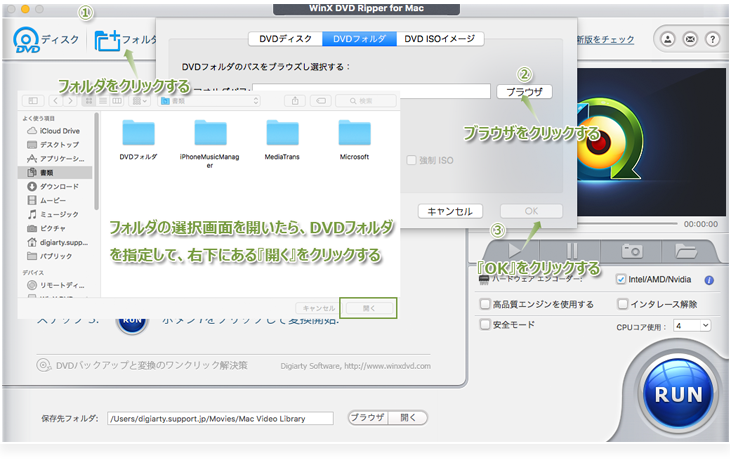Click the large RUN button
The height and width of the screenshot is (460, 730).
click(x=678, y=394)
